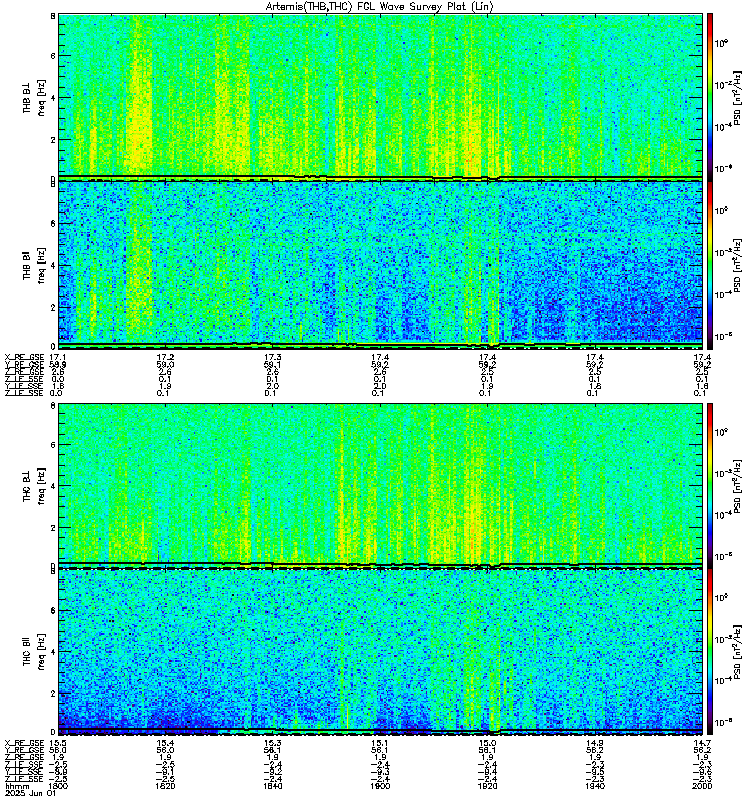Click the THC B-parallel spectrogram panel

[x=380, y=652]
